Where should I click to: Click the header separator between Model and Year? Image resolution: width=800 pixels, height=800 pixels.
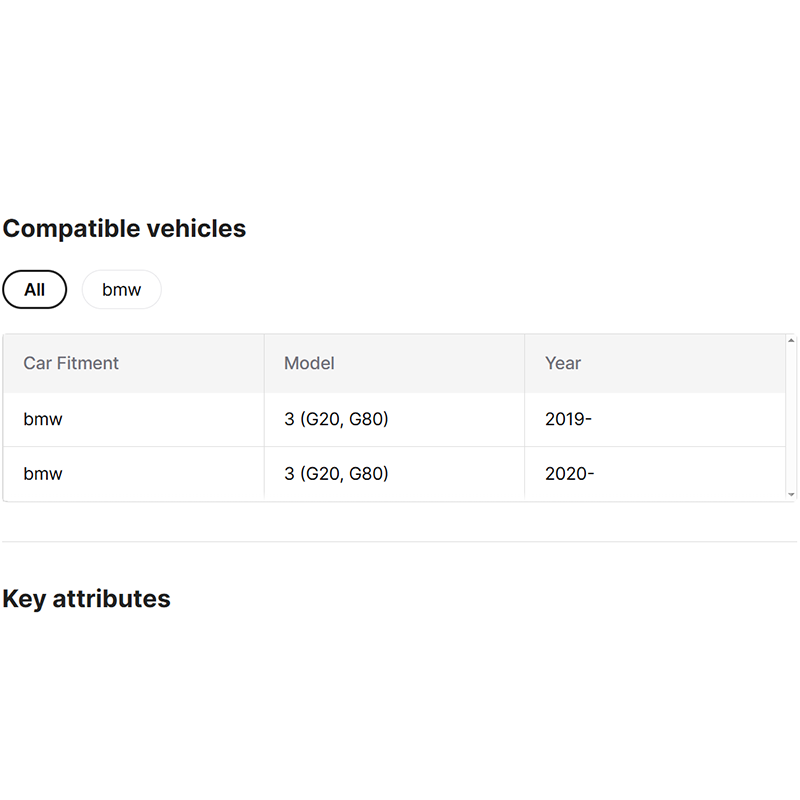click(524, 363)
